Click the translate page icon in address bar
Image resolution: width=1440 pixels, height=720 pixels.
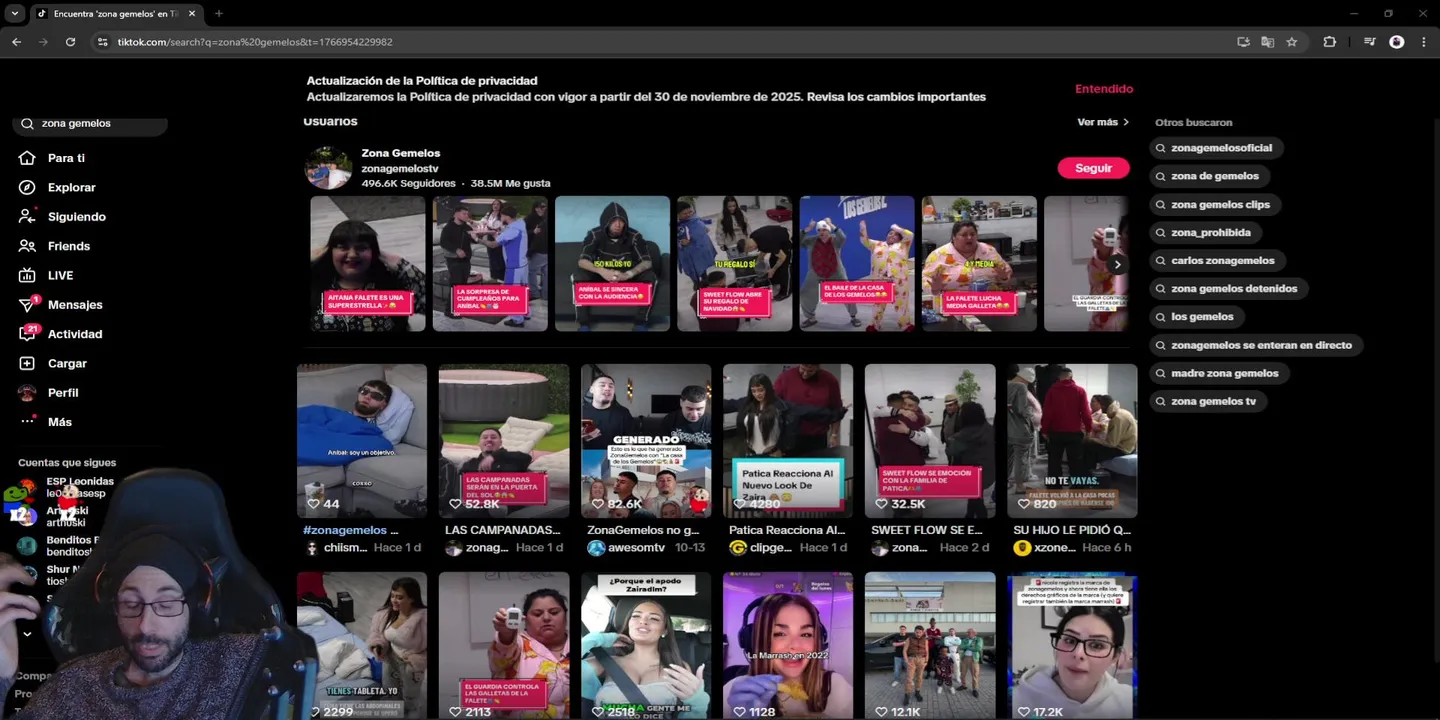[x=1267, y=42]
